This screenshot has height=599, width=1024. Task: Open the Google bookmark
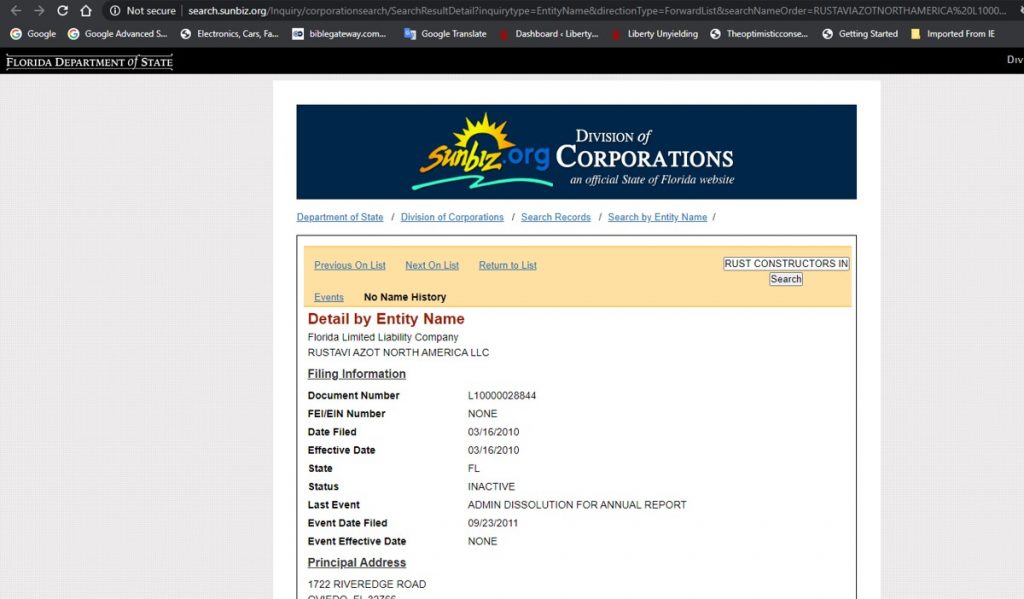[x=33, y=33]
